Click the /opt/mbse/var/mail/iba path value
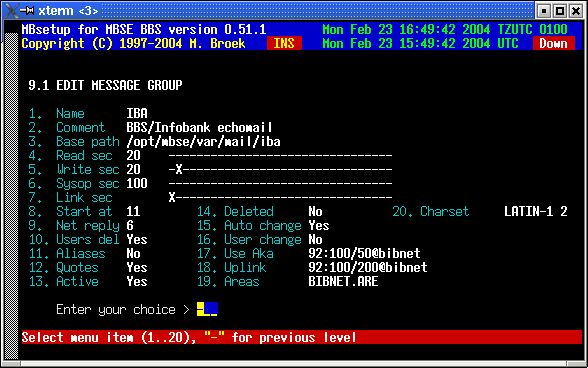Viewport: 588px width, 368px height. coord(204,141)
